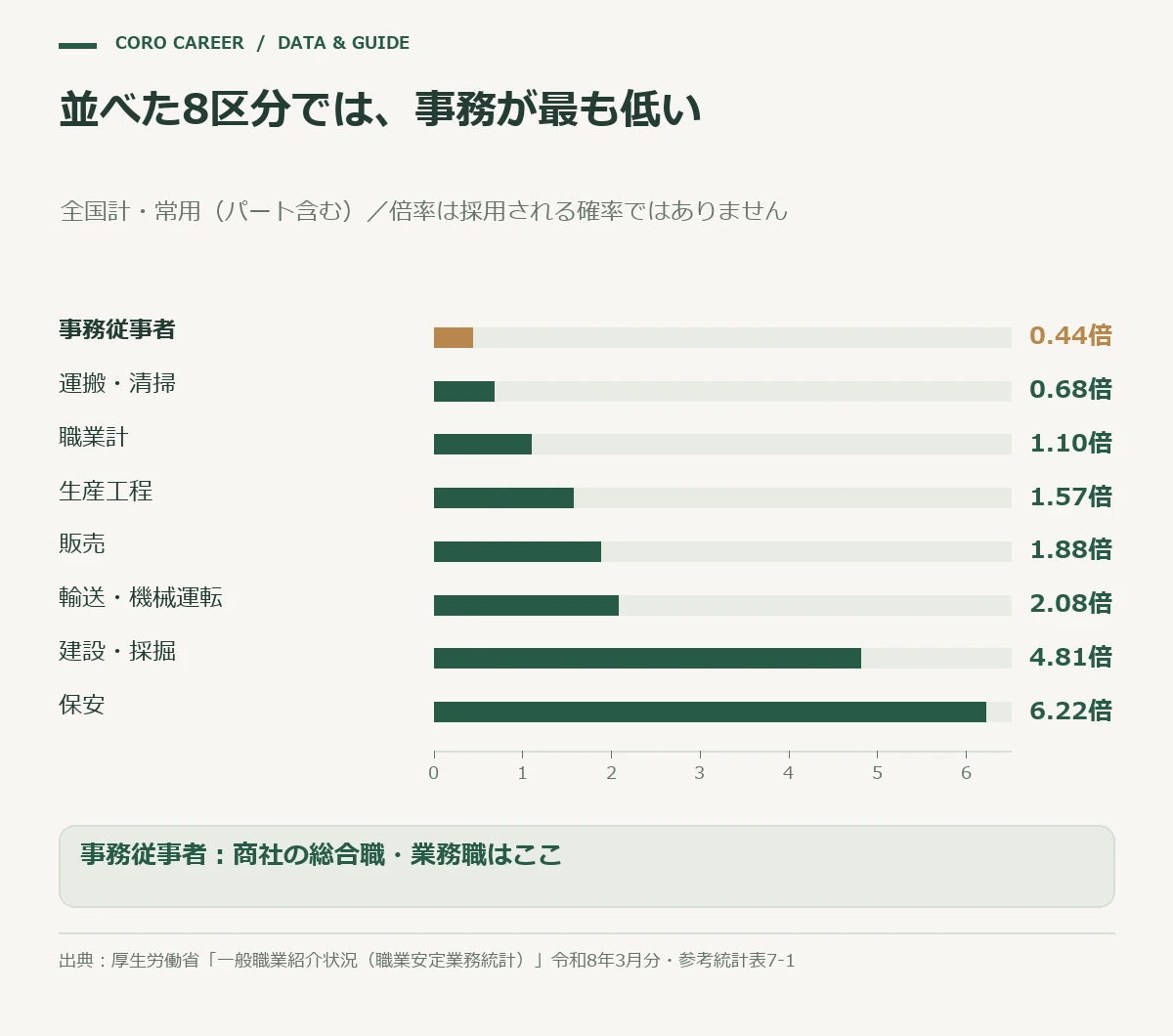Click the green bar for 保安
The width and height of the screenshot is (1173, 1036).
click(x=710, y=712)
